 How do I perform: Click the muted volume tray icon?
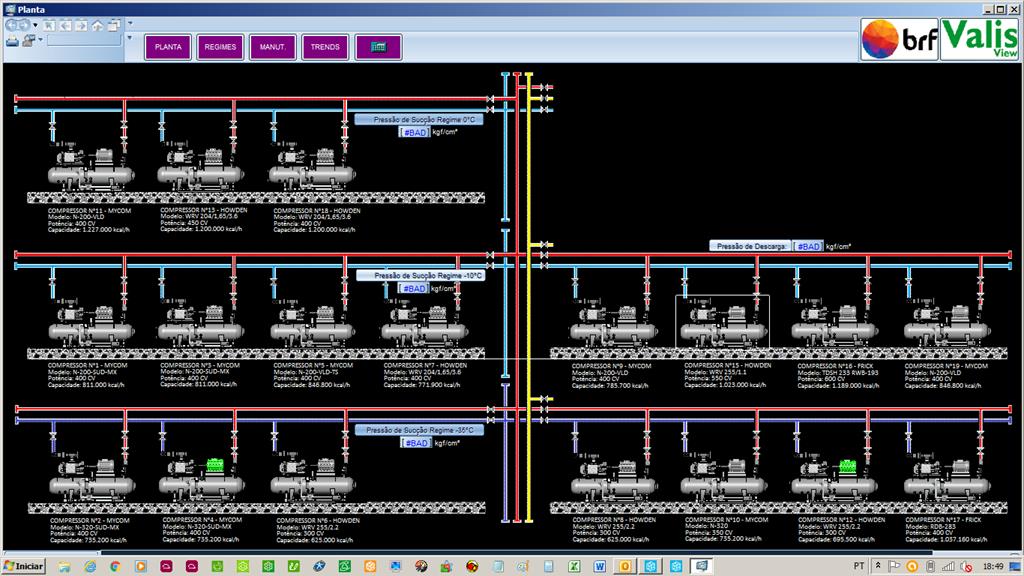click(x=967, y=566)
